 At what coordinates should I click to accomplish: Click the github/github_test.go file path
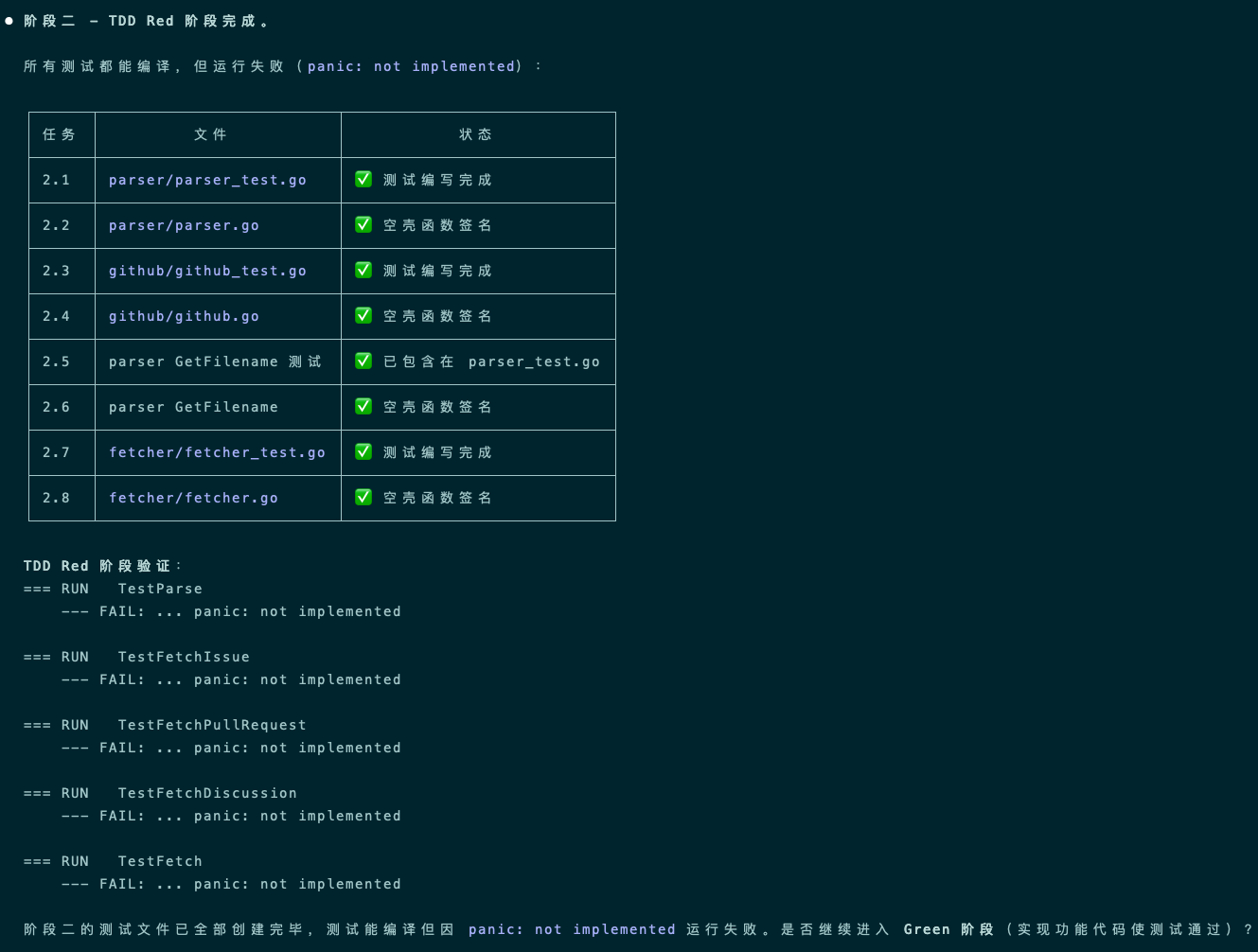tap(207, 271)
